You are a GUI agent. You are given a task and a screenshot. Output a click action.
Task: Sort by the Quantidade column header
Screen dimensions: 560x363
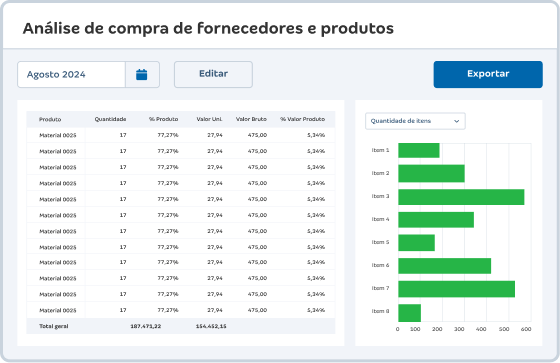coord(110,119)
